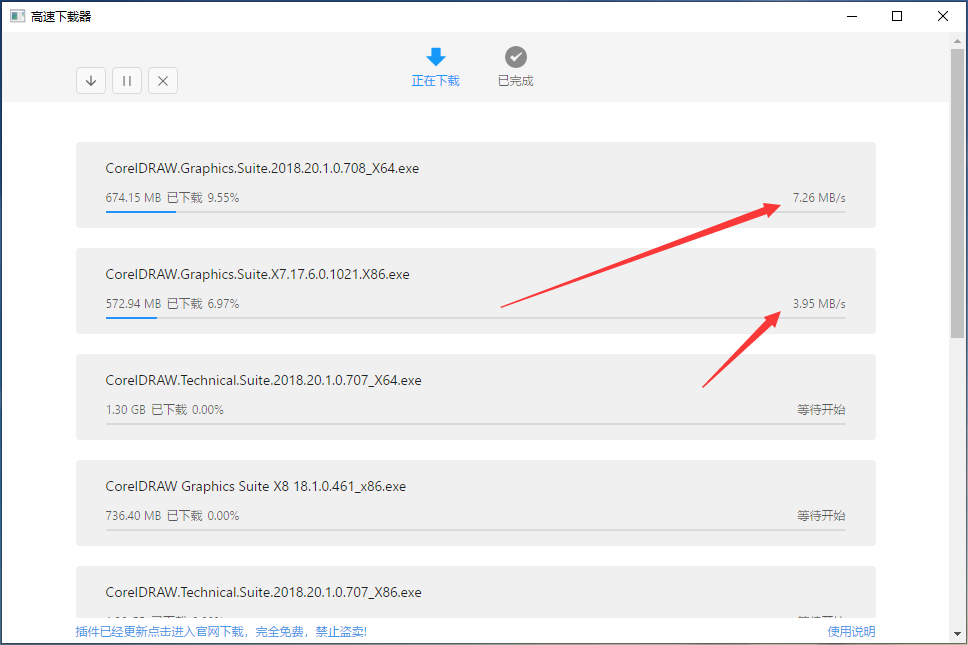Image resolution: width=968 pixels, height=645 pixels.
Task: Click the scrollbar up arrow
Action: (958, 41)
